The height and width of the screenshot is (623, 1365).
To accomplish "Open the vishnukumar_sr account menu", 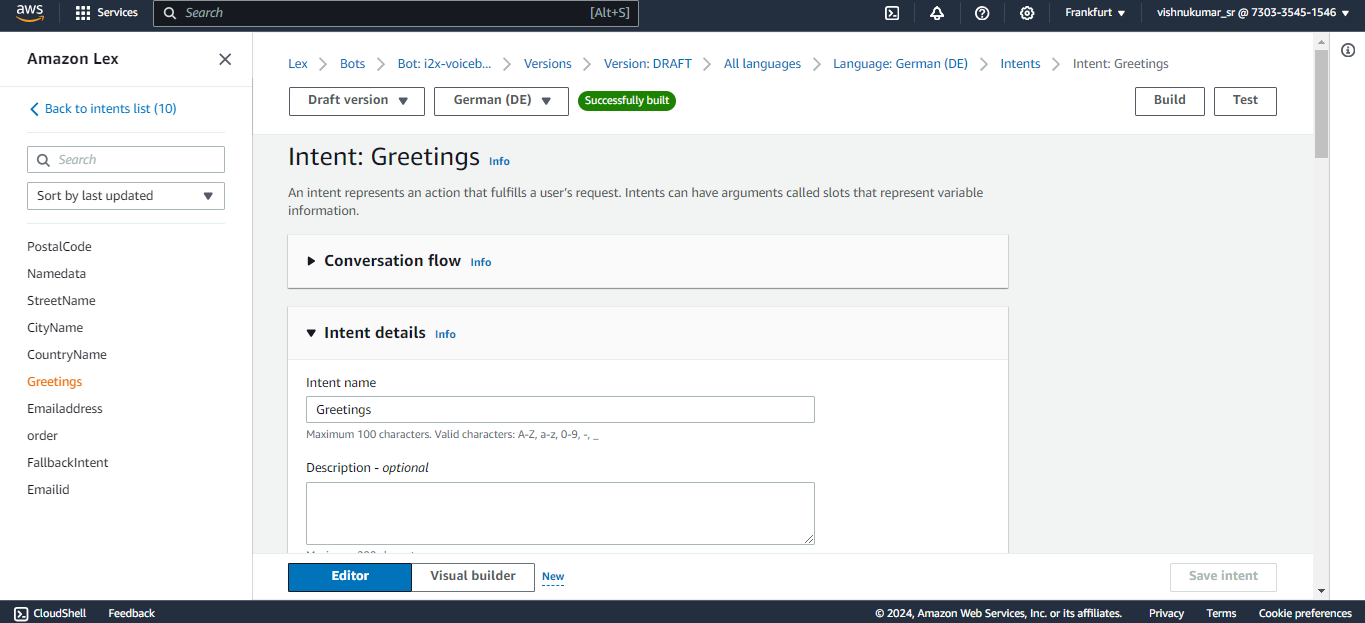I will (1252, 13).
